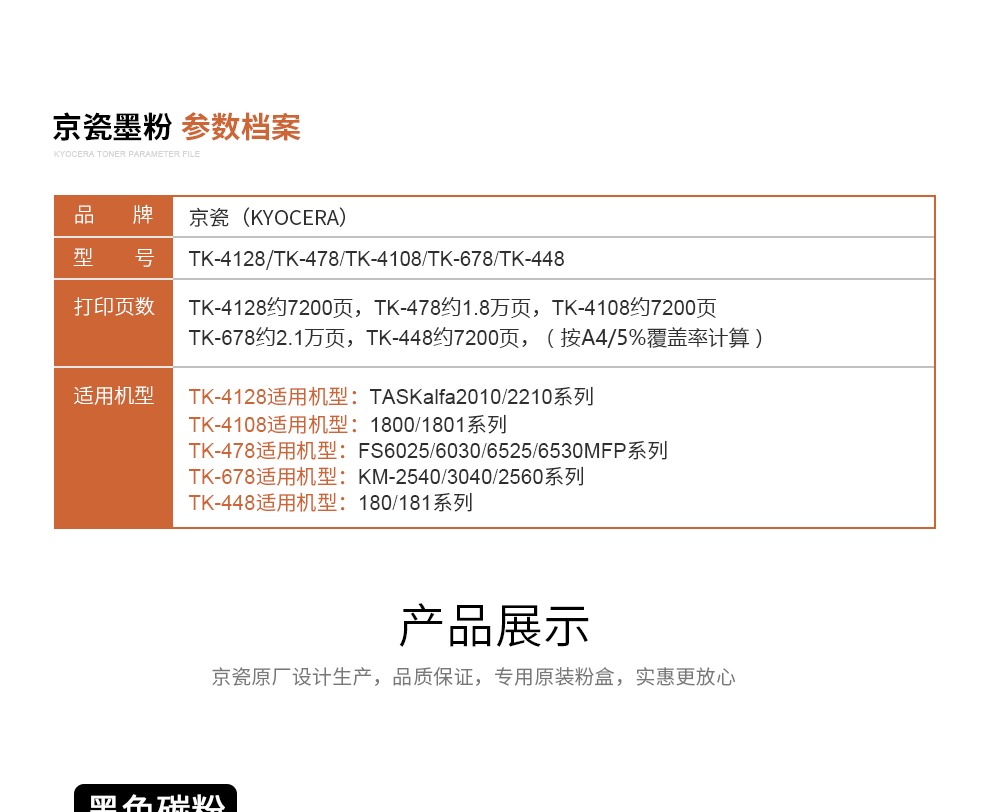Click the TK-678适用机型 KM-2540 line
This screenshot has width=990, height=812.
click(386, 477)
